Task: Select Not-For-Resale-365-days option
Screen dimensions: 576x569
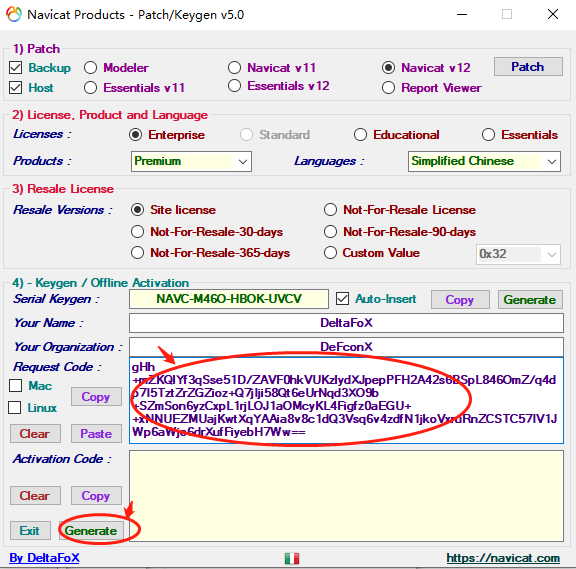Action: (137, 253)
